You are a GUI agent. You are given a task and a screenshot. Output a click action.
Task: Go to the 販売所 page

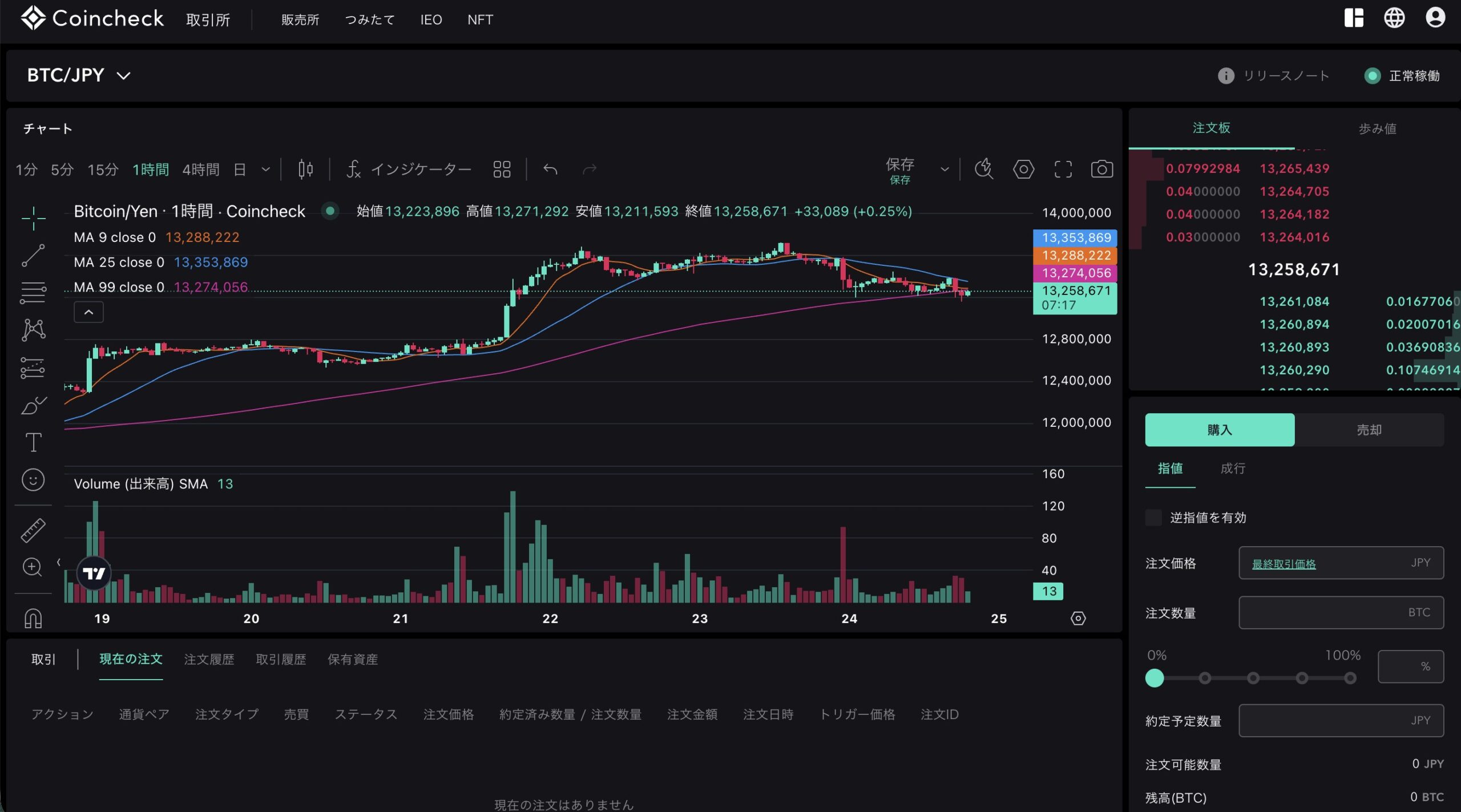coord(300,19)
